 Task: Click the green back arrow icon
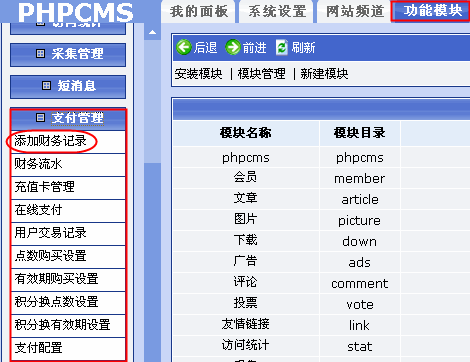[x=184, y=47]
